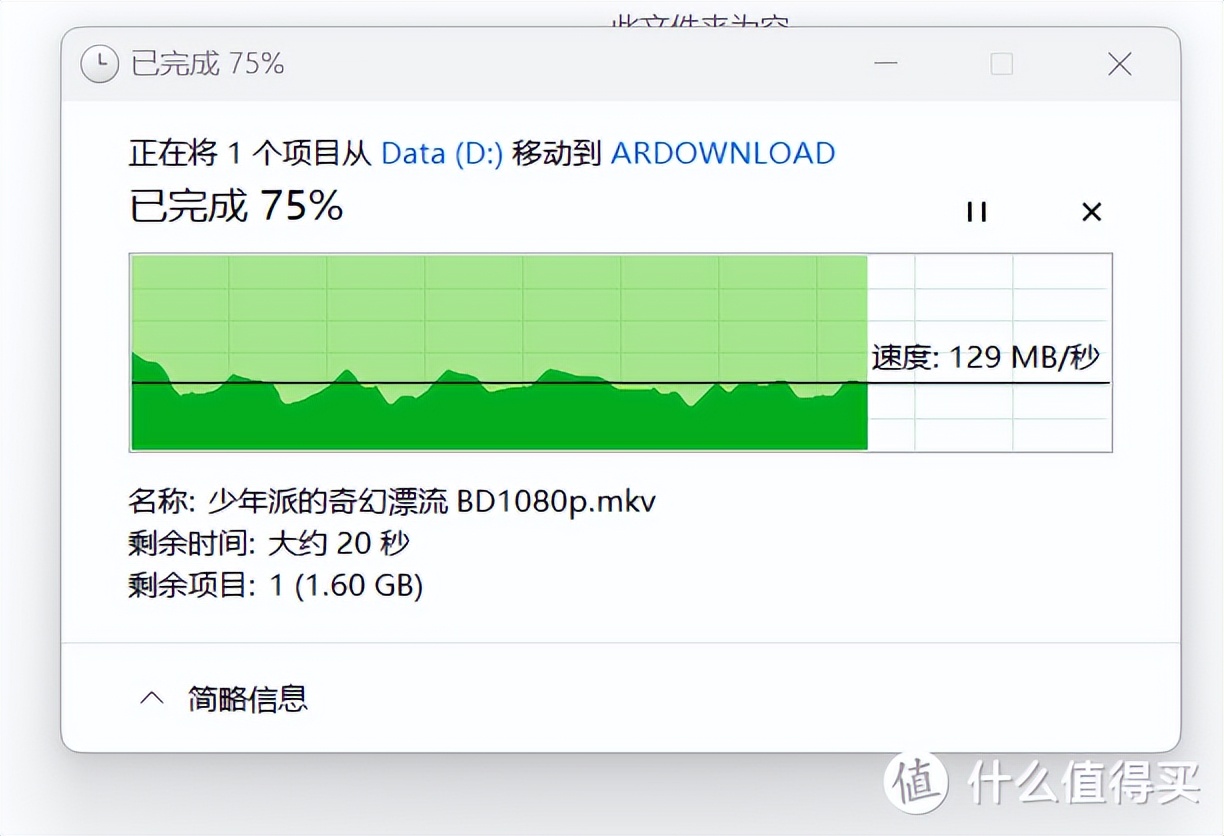Screen dimensions: 1224x836
Task: Click the clock icon in title bar
Action: (x=99, y=64)
